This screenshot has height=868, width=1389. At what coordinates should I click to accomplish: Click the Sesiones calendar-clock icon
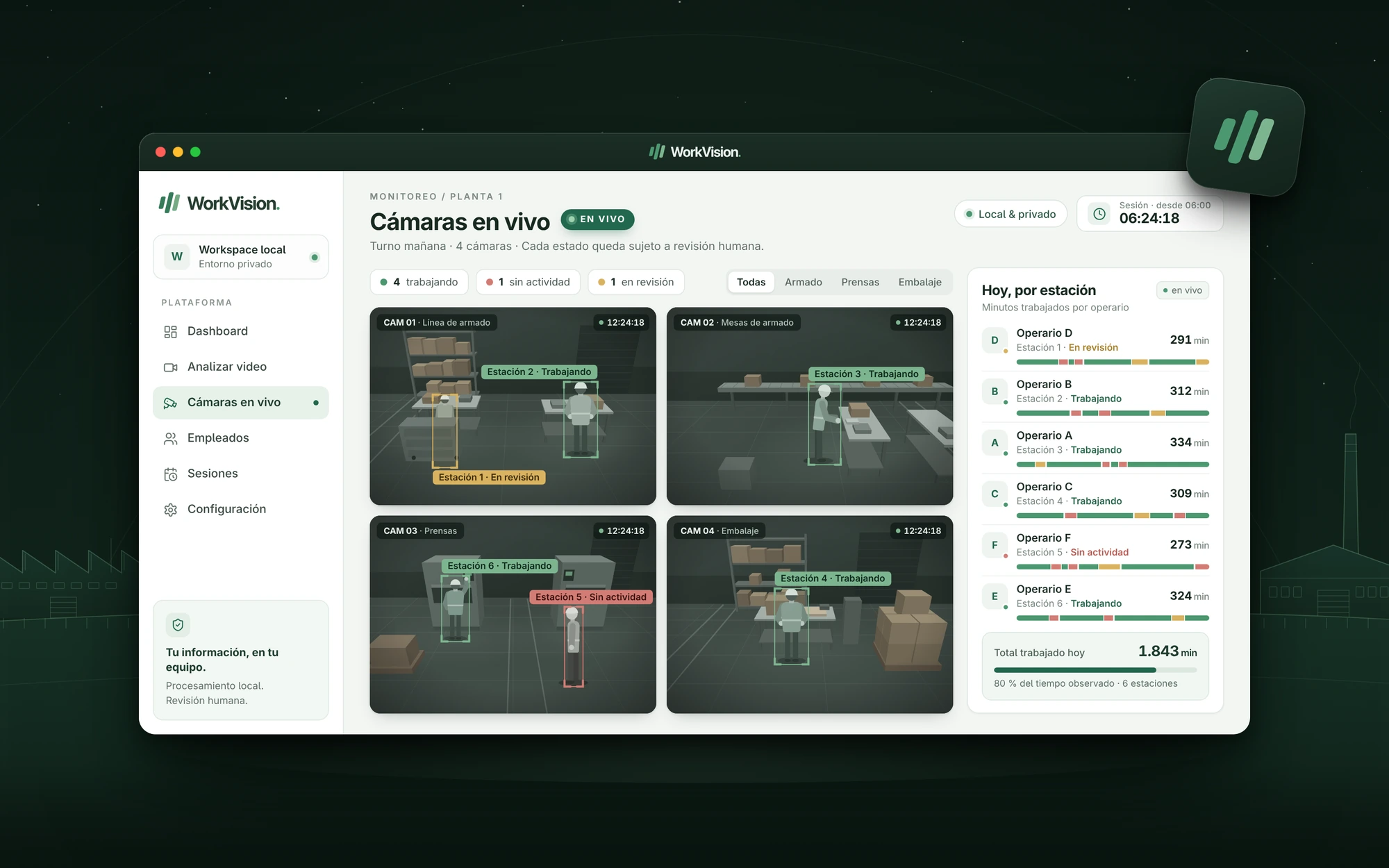(170, 474)
